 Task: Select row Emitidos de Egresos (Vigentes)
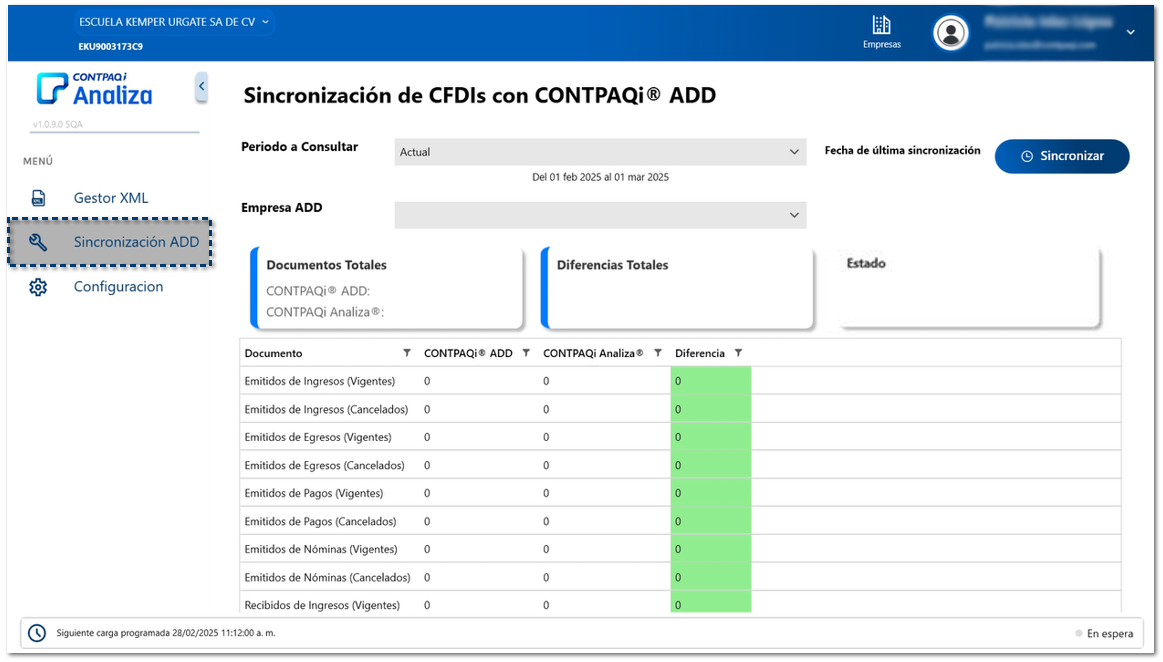pyautogui.click(x=680, y=437)
